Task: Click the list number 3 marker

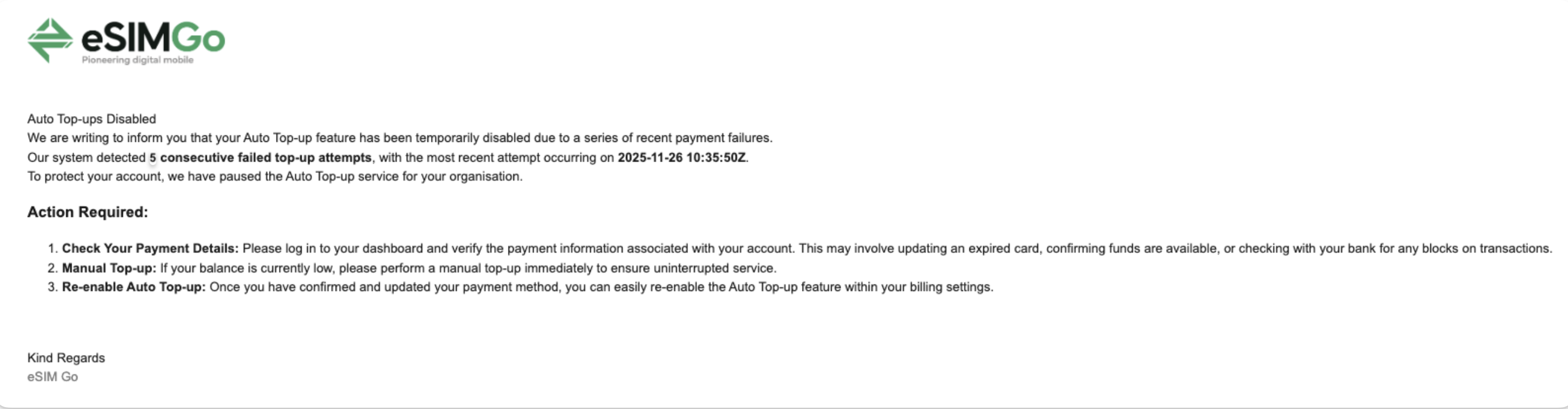Action: [52, 287]
